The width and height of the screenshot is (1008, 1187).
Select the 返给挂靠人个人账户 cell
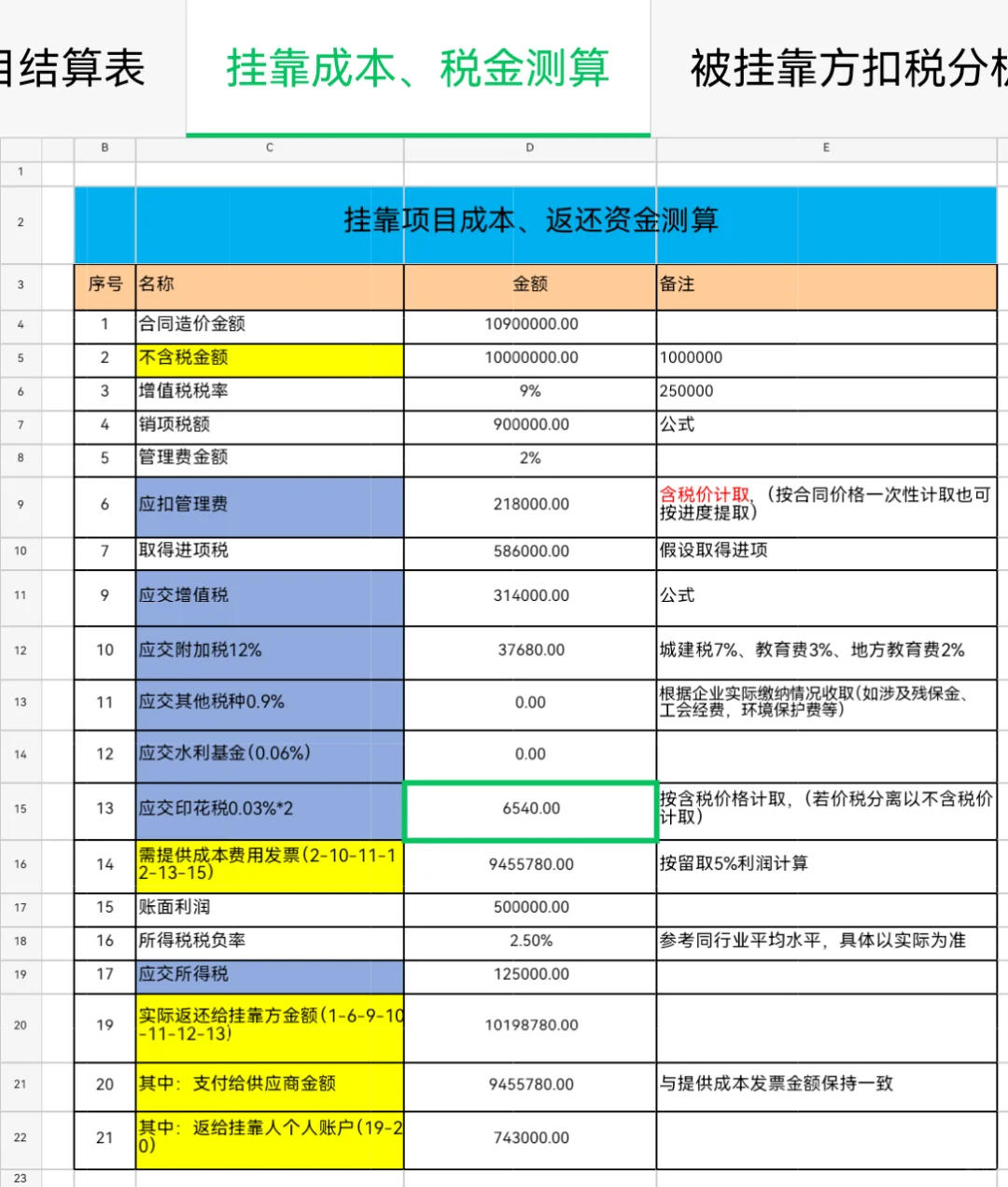270,1138
